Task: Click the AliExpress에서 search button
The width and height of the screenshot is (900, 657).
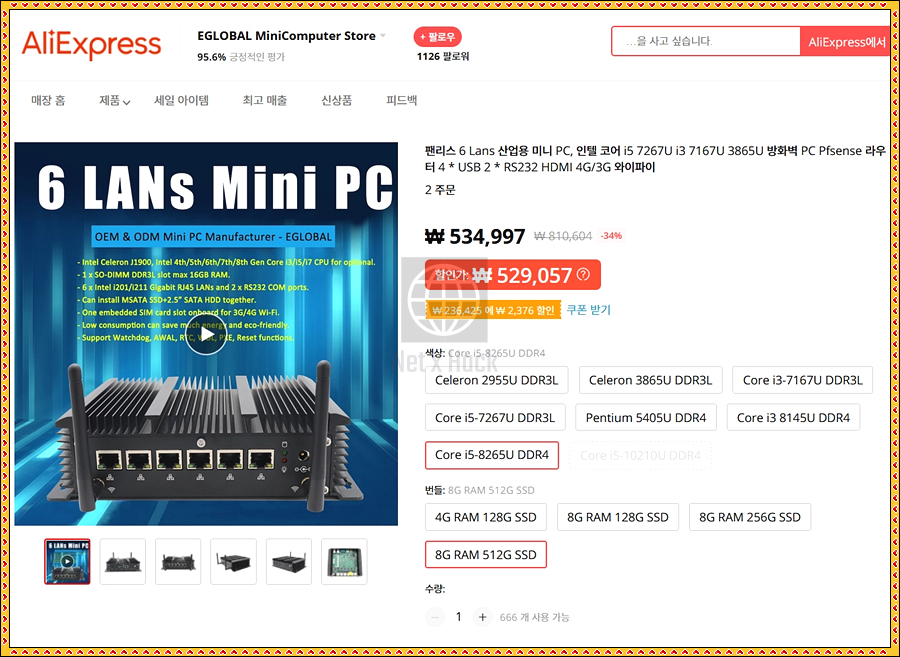Action: (x=845, y=41)
